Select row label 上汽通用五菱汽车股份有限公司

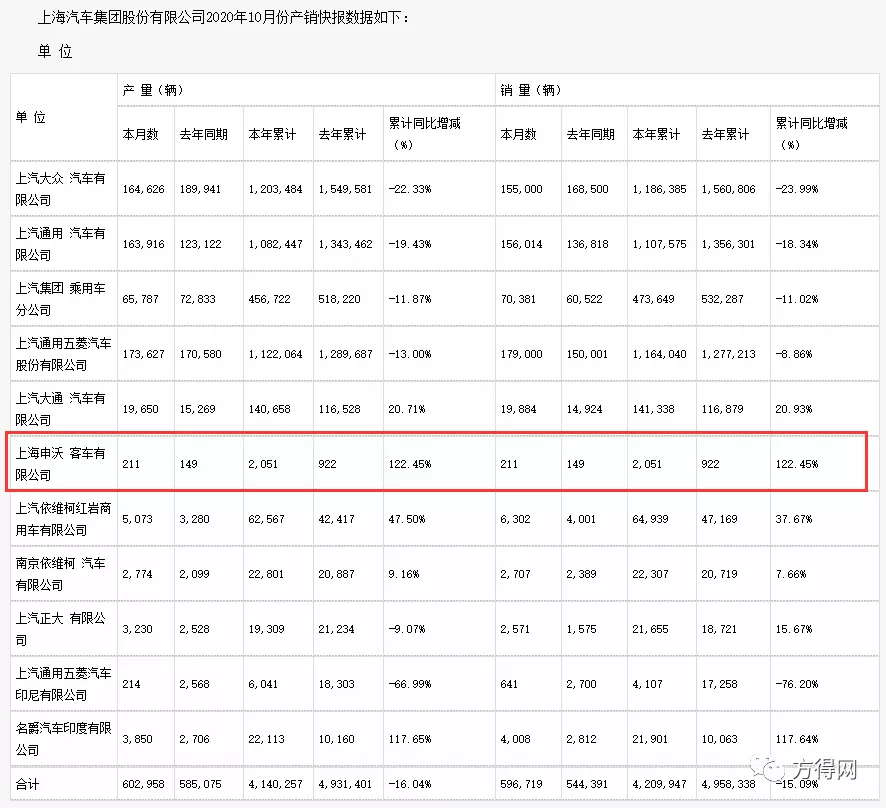tap(63, 354)
